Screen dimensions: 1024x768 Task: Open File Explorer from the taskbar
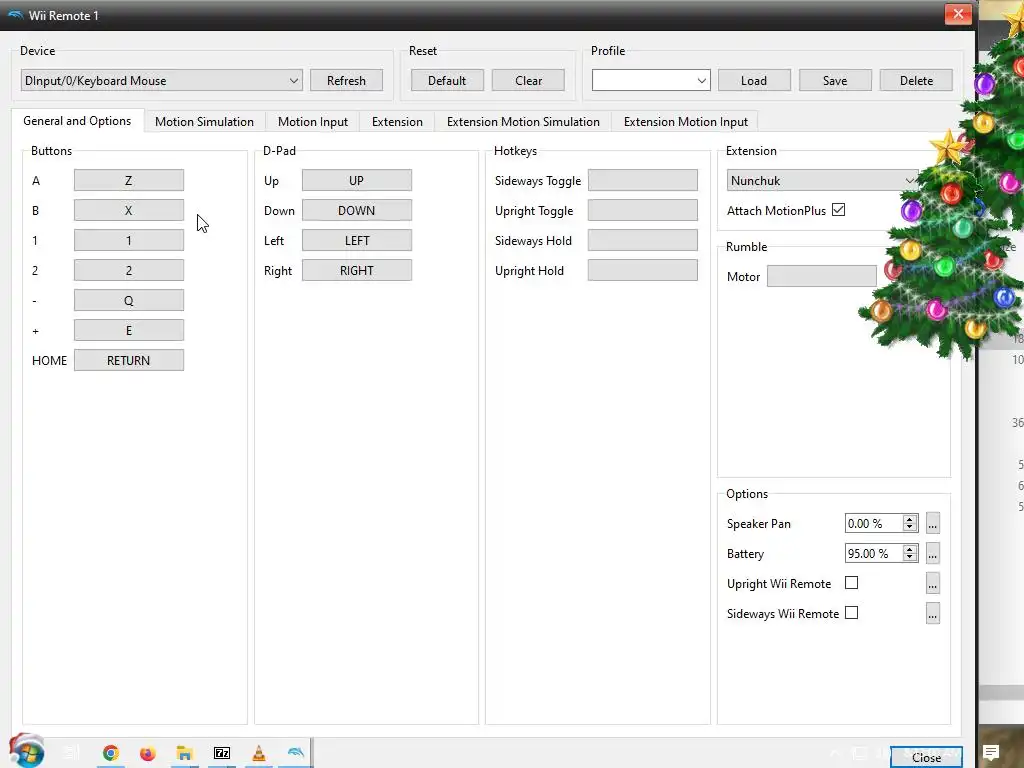[x=184, y=754]
